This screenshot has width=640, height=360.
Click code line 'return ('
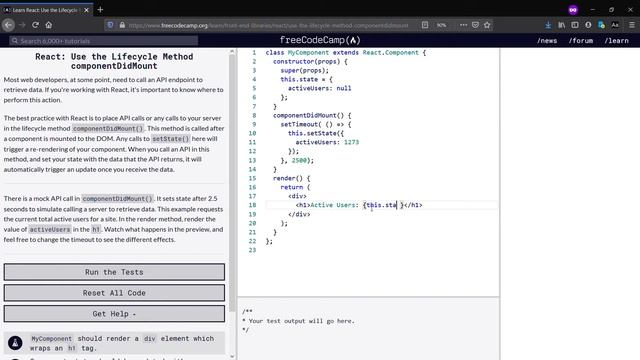[295, 187]
